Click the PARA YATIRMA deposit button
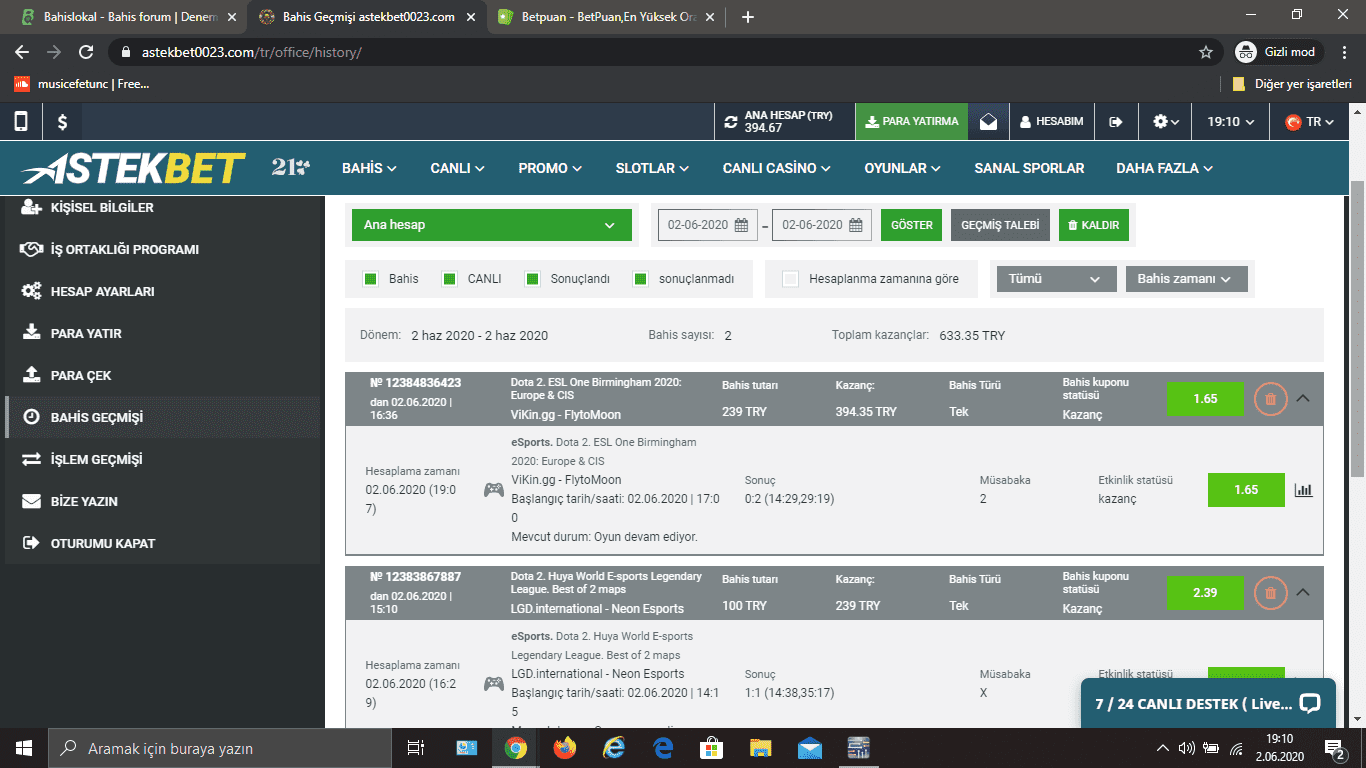 (x=912, y=121)
